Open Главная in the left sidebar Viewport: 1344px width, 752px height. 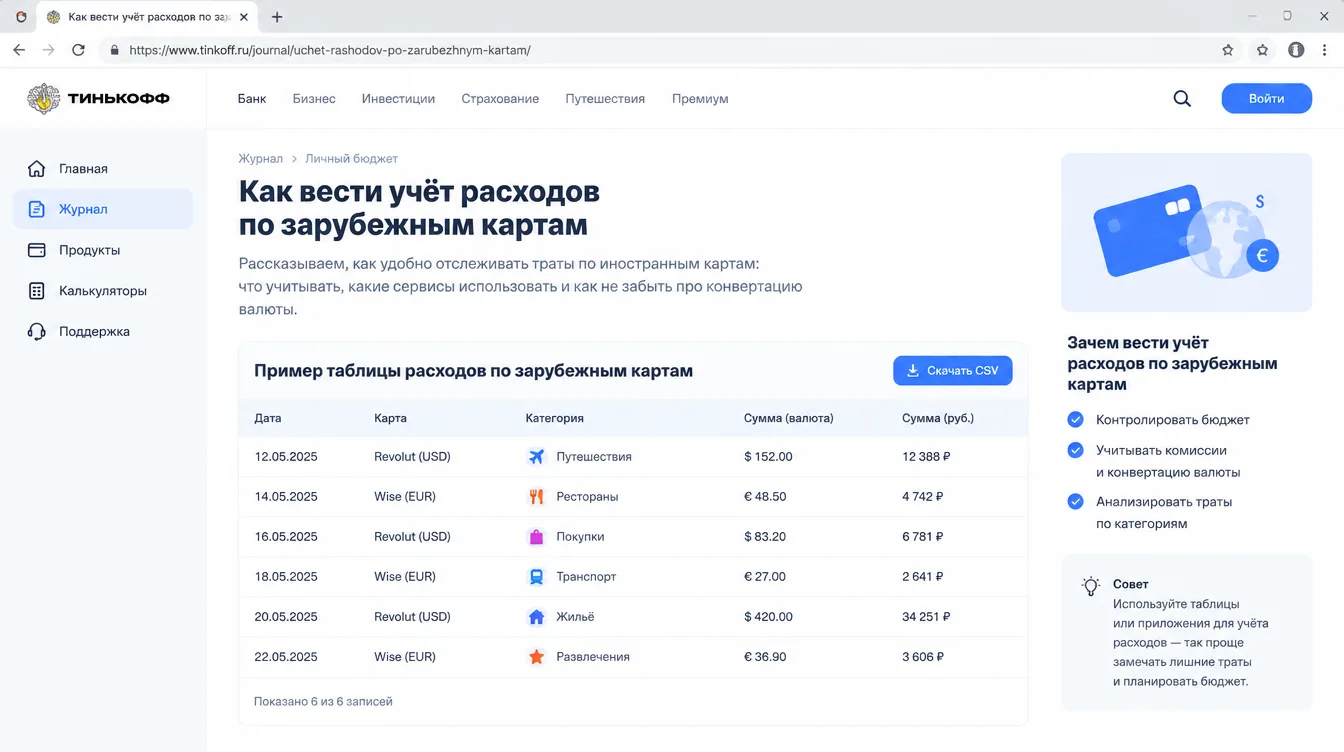click(103, 169)
